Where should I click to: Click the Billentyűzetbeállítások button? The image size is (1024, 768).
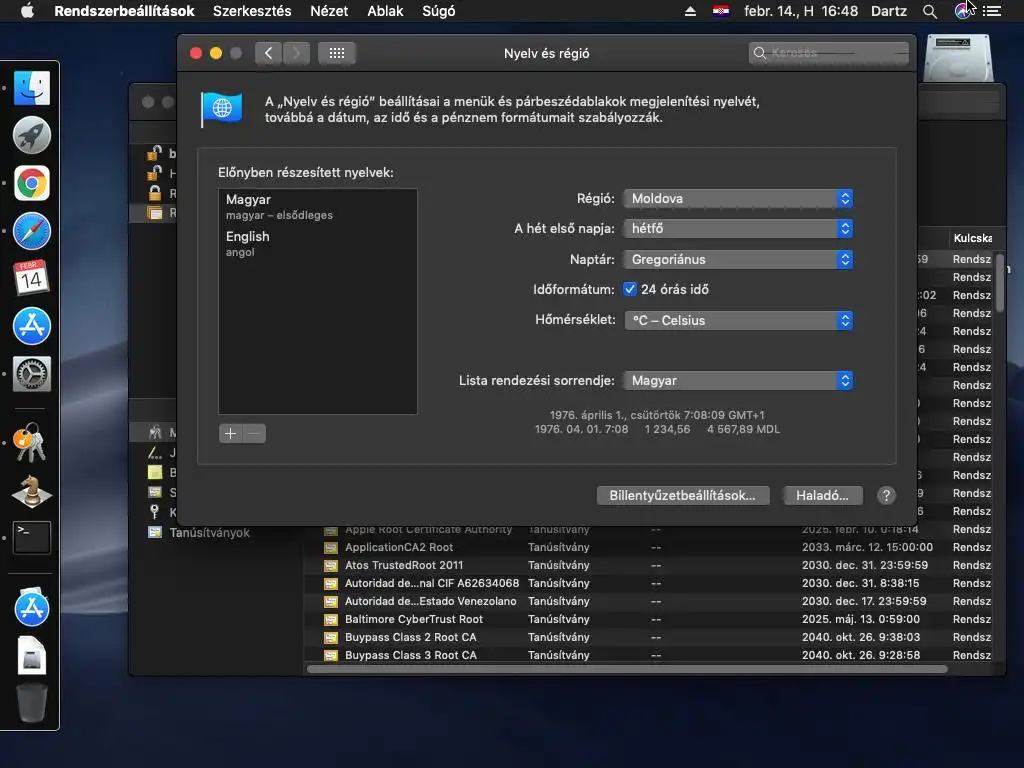point(682,496)
